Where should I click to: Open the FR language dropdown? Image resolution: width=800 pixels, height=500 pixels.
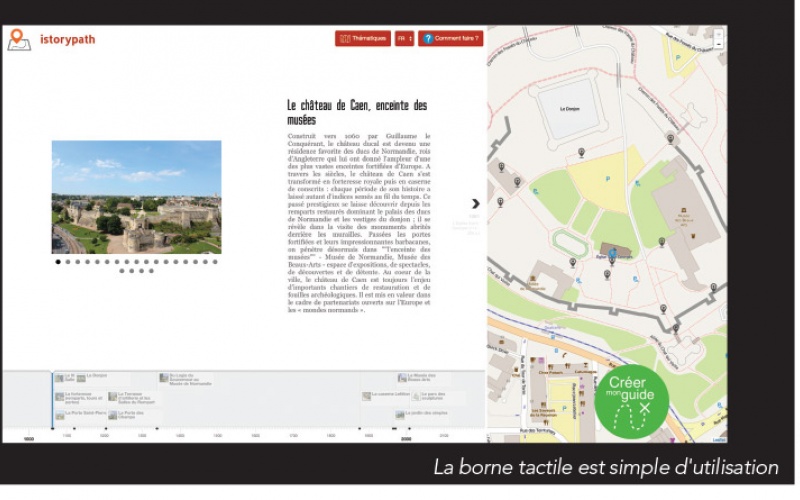click(404, 39)
